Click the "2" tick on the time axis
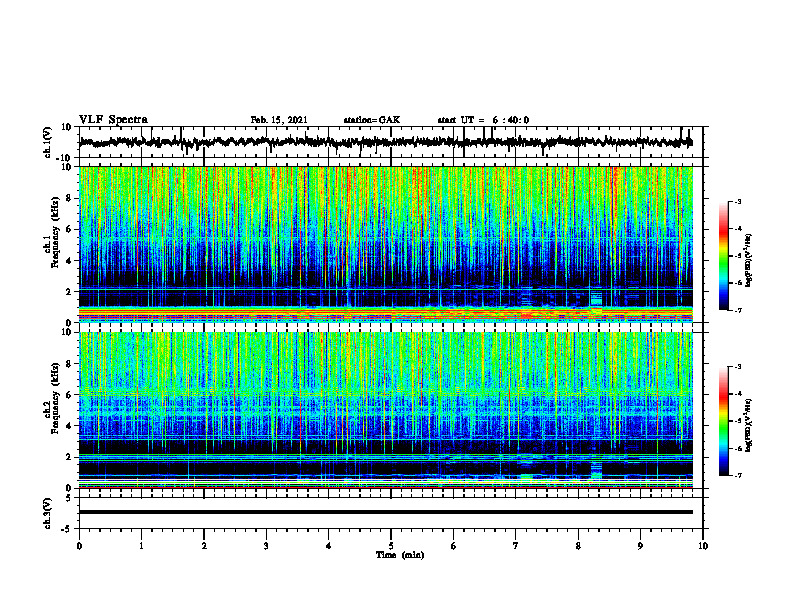Viewport: 792px width, 612px height. pyautogui.click(x=204, y=546)
